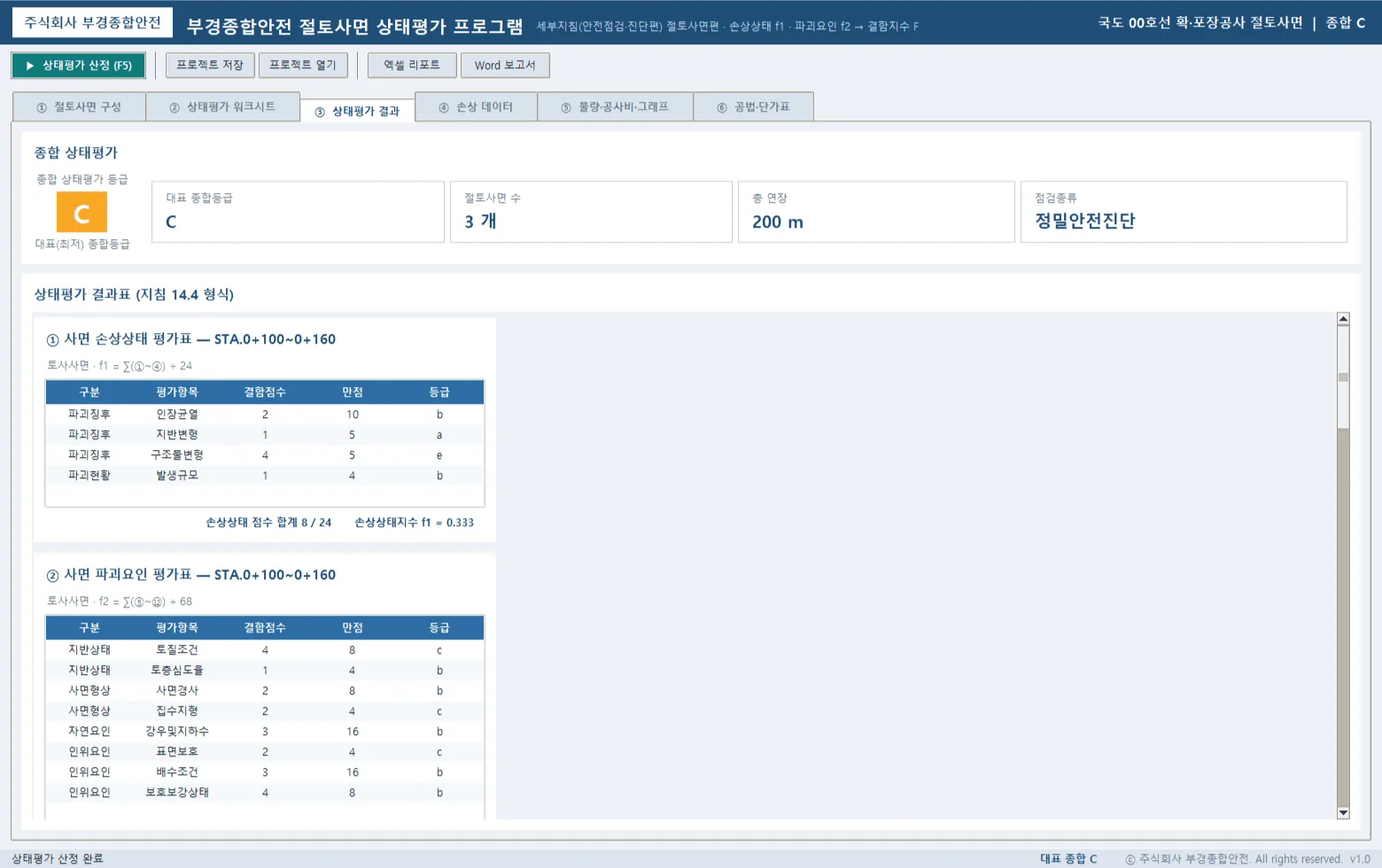
Task: Click the 배수조건 evaluation item
Action: coord(177,772)
